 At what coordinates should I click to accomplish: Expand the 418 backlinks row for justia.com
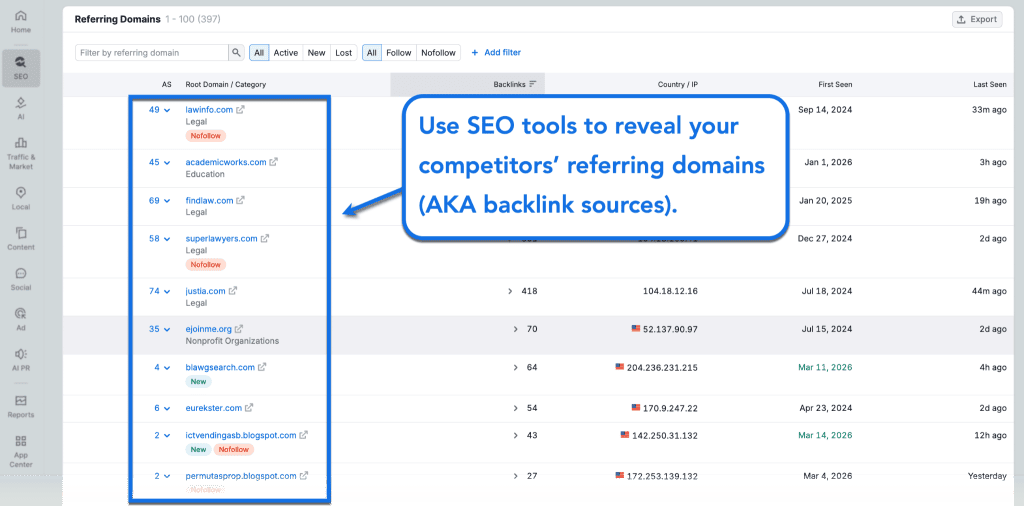(x=510, y=291)
